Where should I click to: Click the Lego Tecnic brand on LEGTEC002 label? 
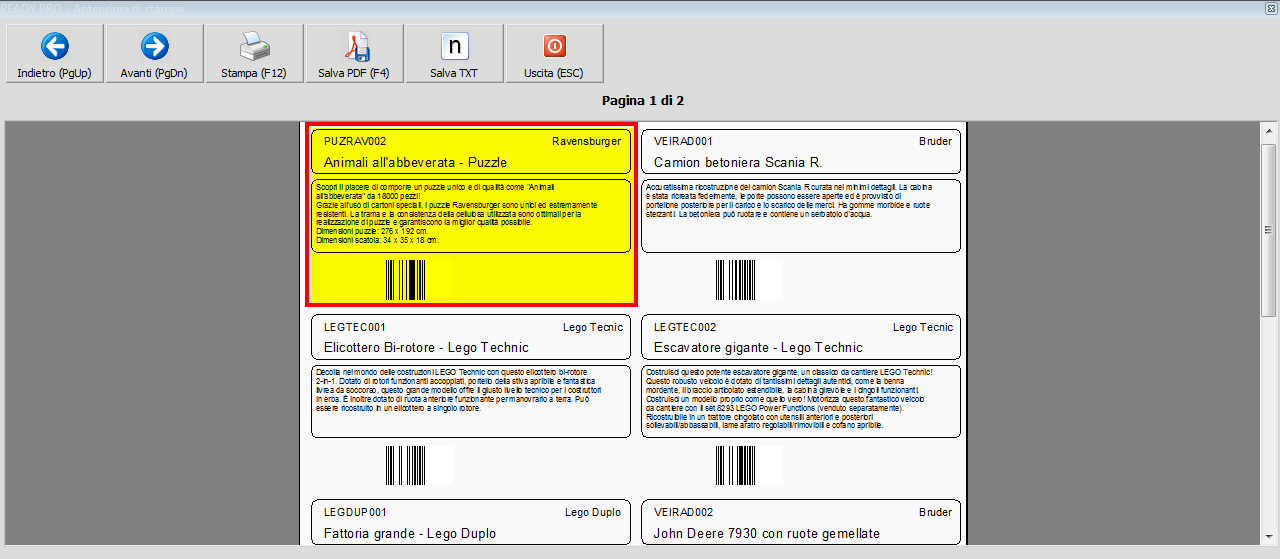[923, 327]
